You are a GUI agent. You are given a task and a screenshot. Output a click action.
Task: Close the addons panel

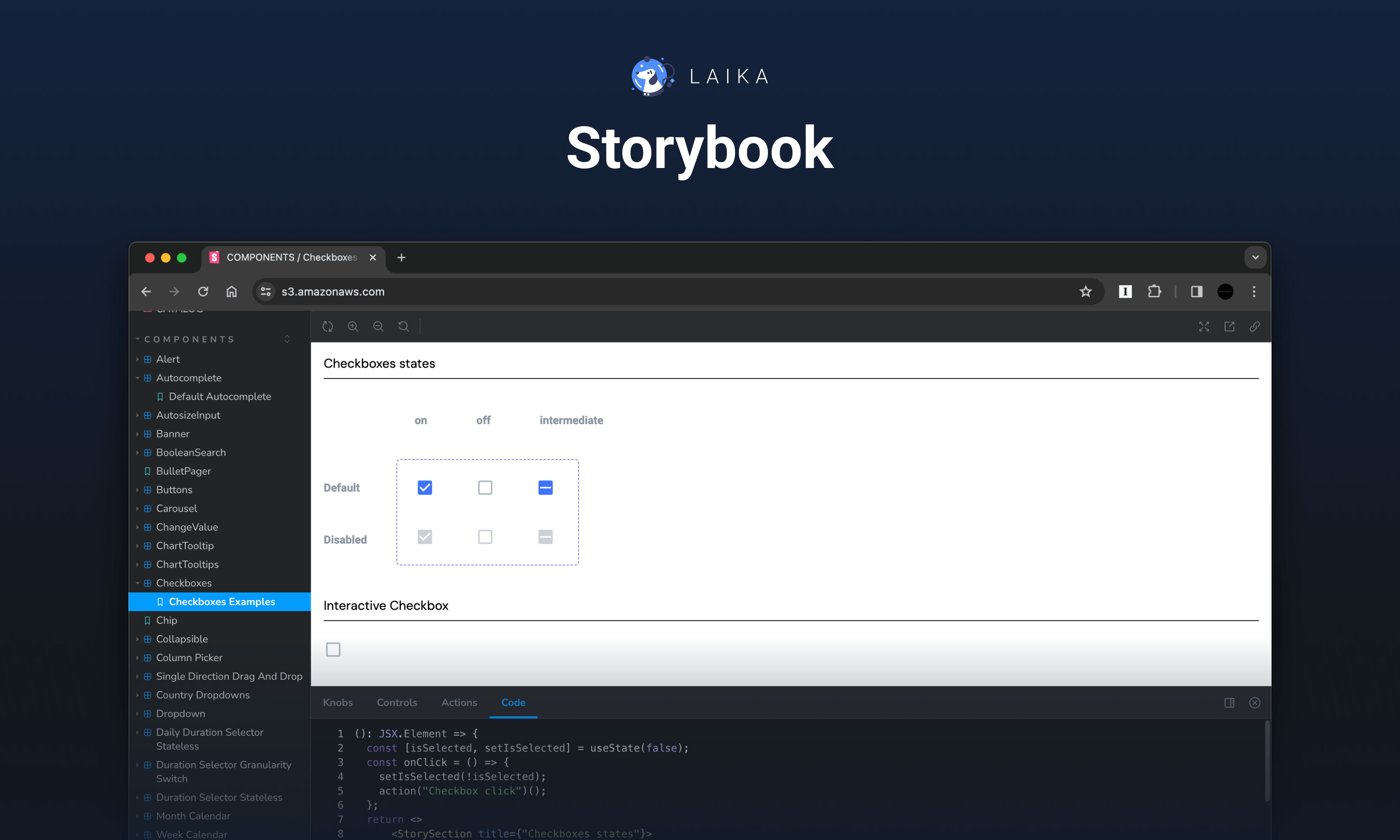(x=1254, y=702)
